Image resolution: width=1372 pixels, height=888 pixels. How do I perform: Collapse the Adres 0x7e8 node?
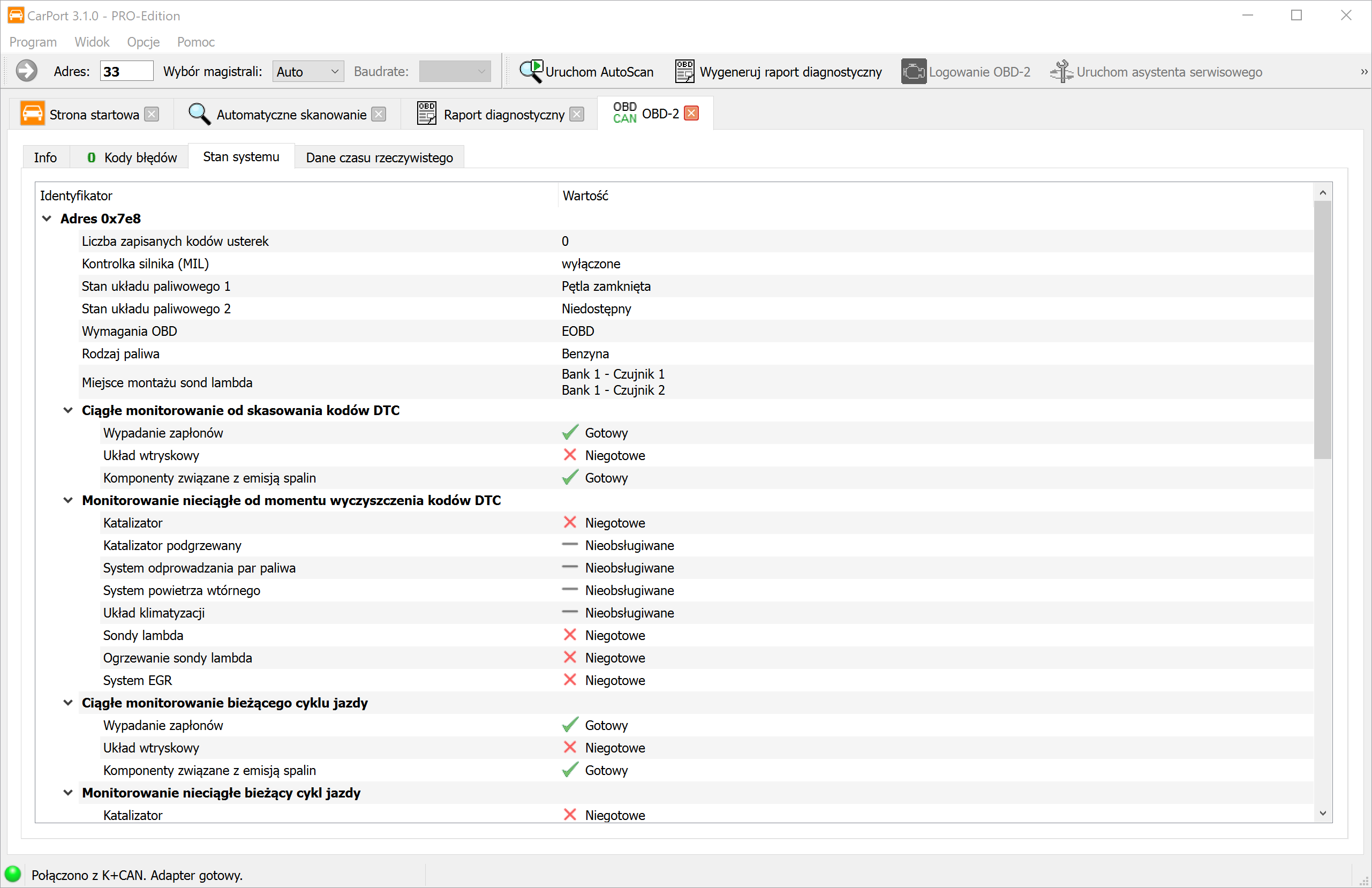click(47, 219)
